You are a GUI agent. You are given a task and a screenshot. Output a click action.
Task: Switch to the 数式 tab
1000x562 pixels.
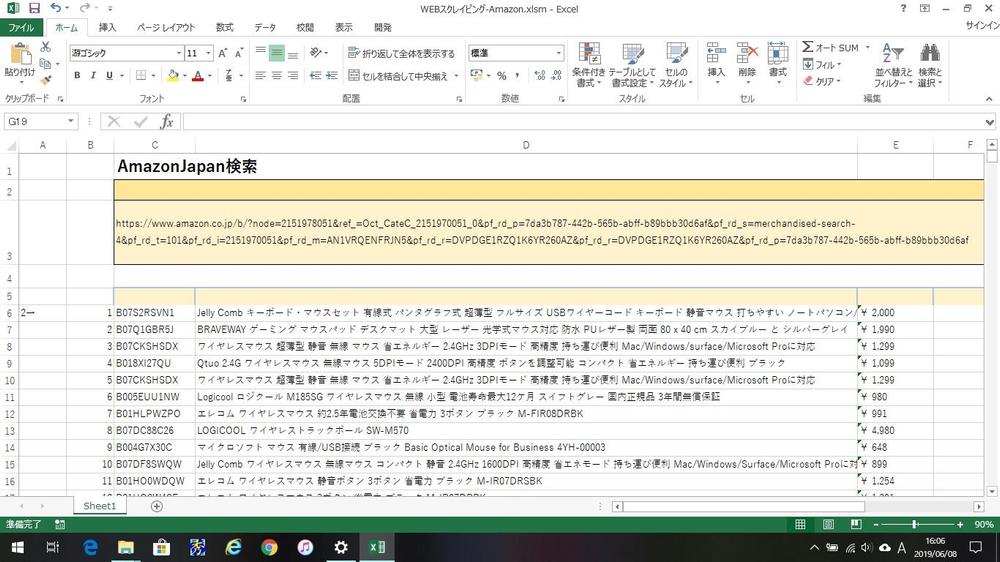coord(224,27)
